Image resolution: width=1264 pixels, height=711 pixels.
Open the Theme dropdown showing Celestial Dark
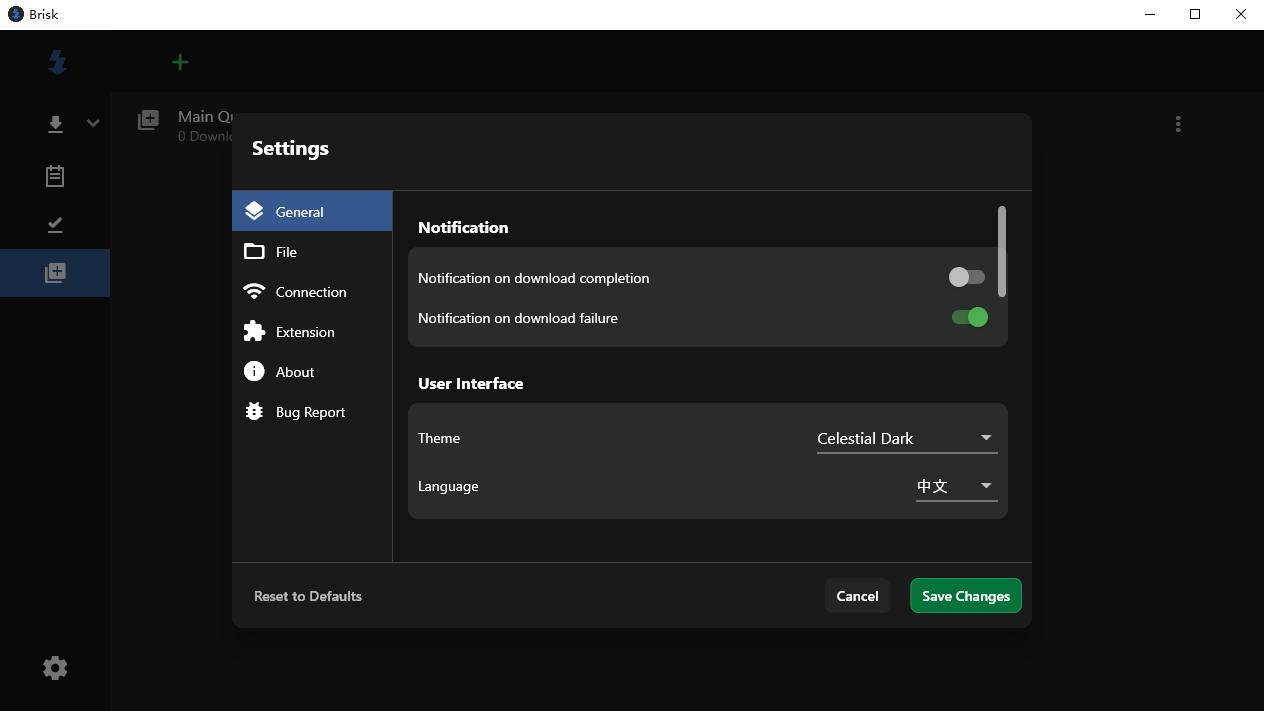coord(906,438)
